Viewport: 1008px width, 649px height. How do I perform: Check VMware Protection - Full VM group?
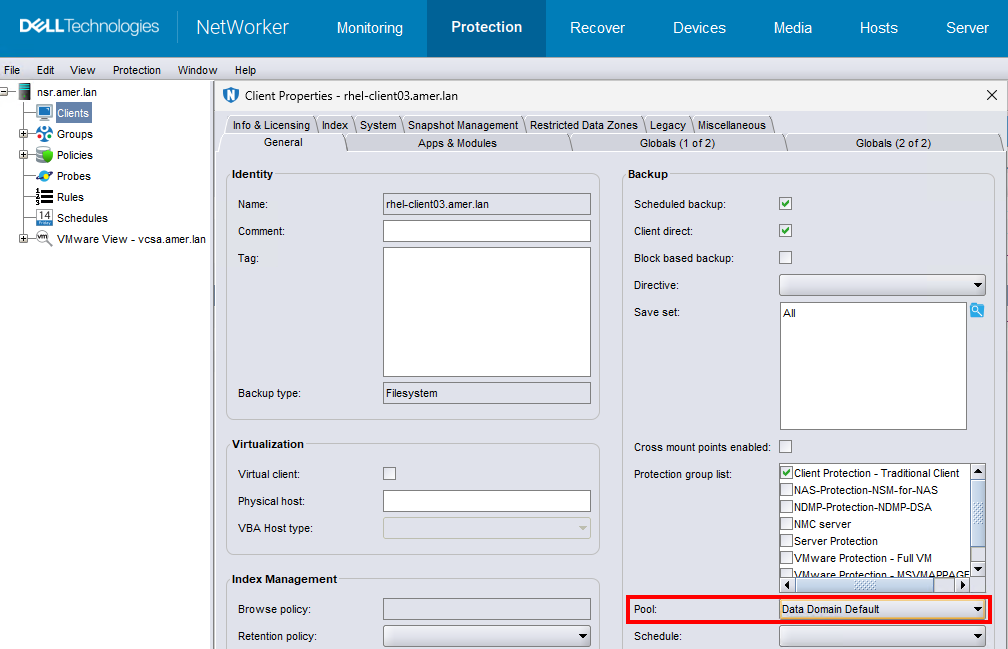[x=786, y=558]
